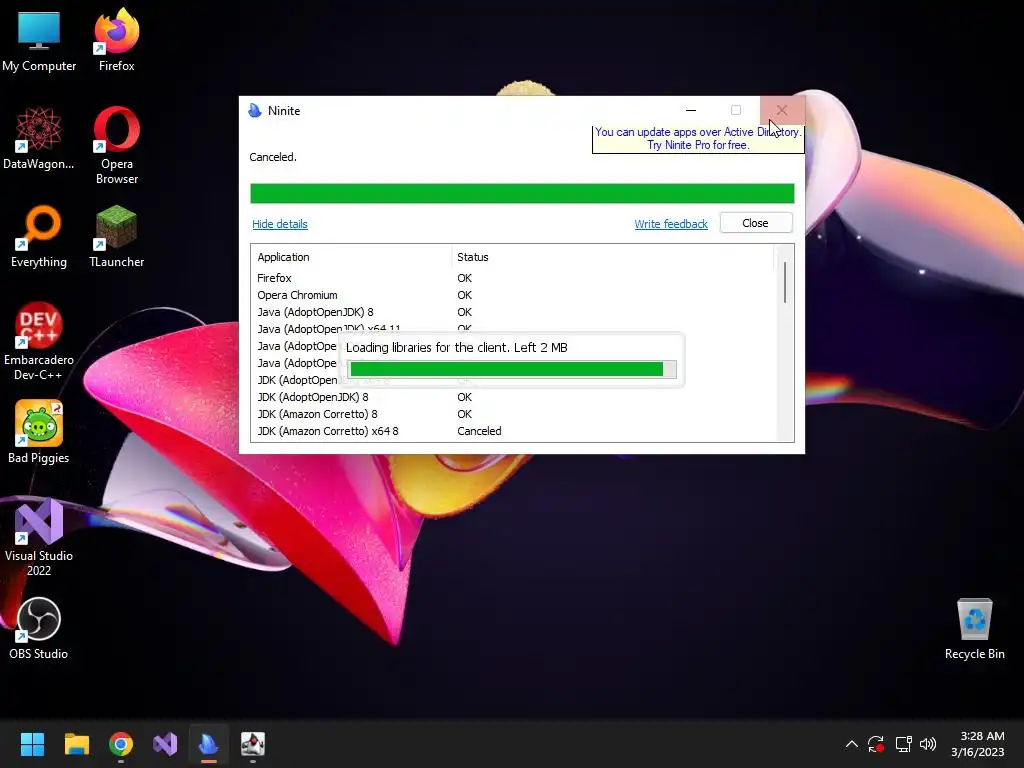Select Visual Studio 2022 desktop shortcut

(x=39, y=537)
